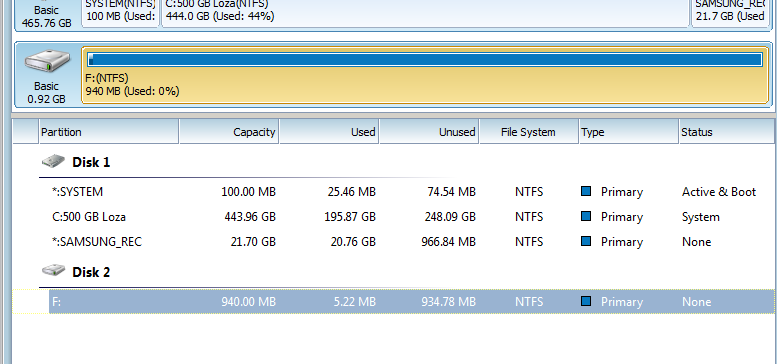This screenshot has width=777, height=364.
Task: Click the Disk 2 drive icon in disk map
Action: coord(47,61)
